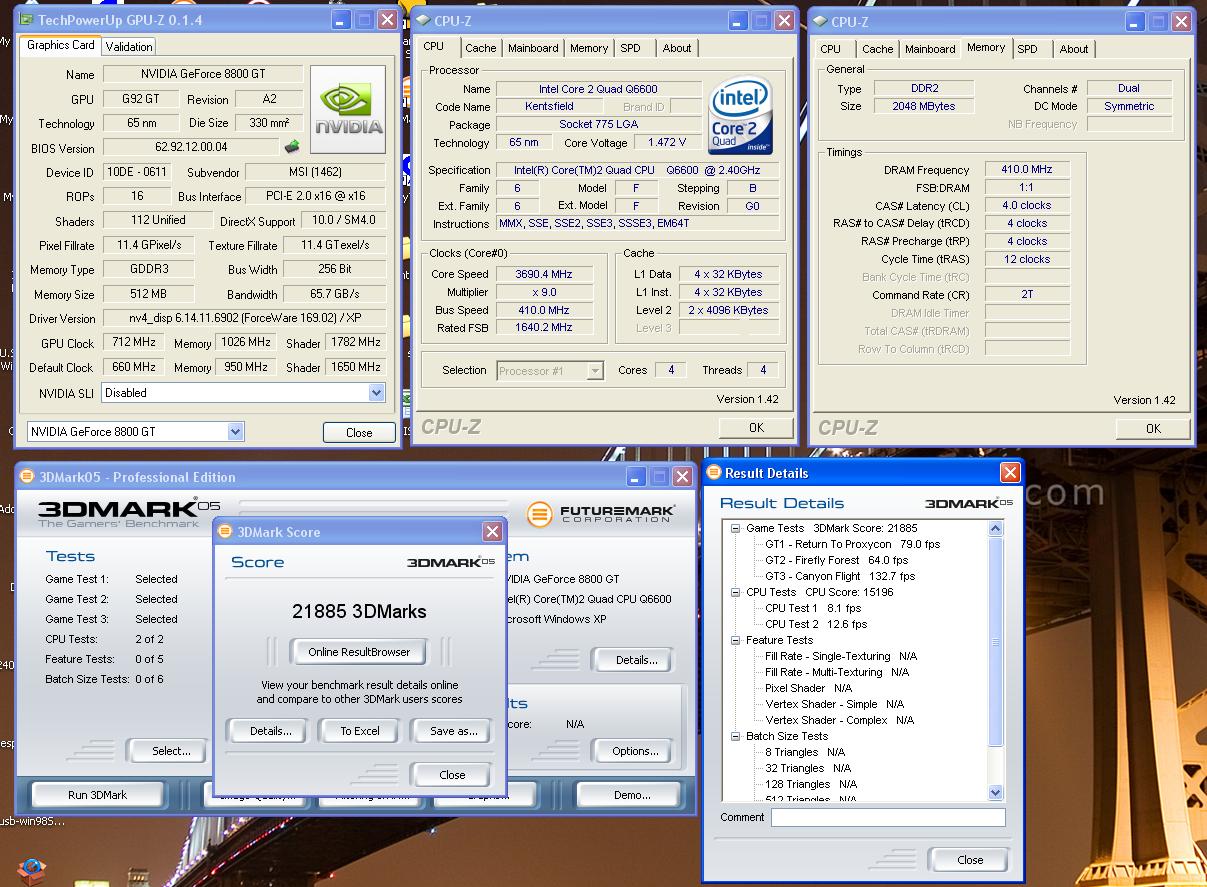Viewport: 1207px width, 887px height.
Task: Click the Intel Core 2 Quad logo
Action: pos(741,117)
